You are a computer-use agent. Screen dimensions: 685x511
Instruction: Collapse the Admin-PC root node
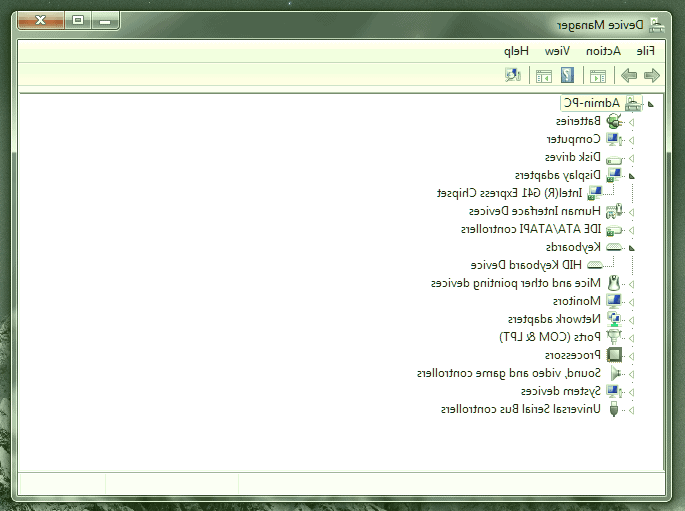click(650, 104)
